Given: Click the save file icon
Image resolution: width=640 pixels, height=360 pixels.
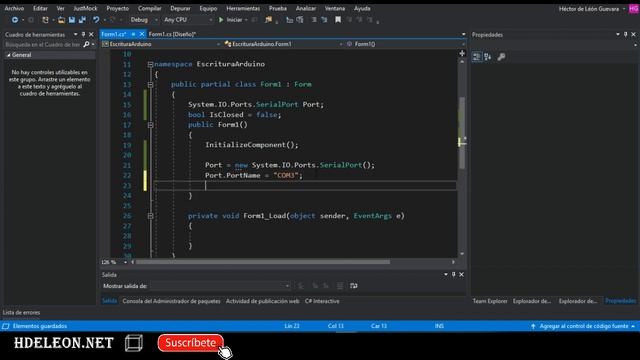Looking at the screenshot, I should [72, 20].
